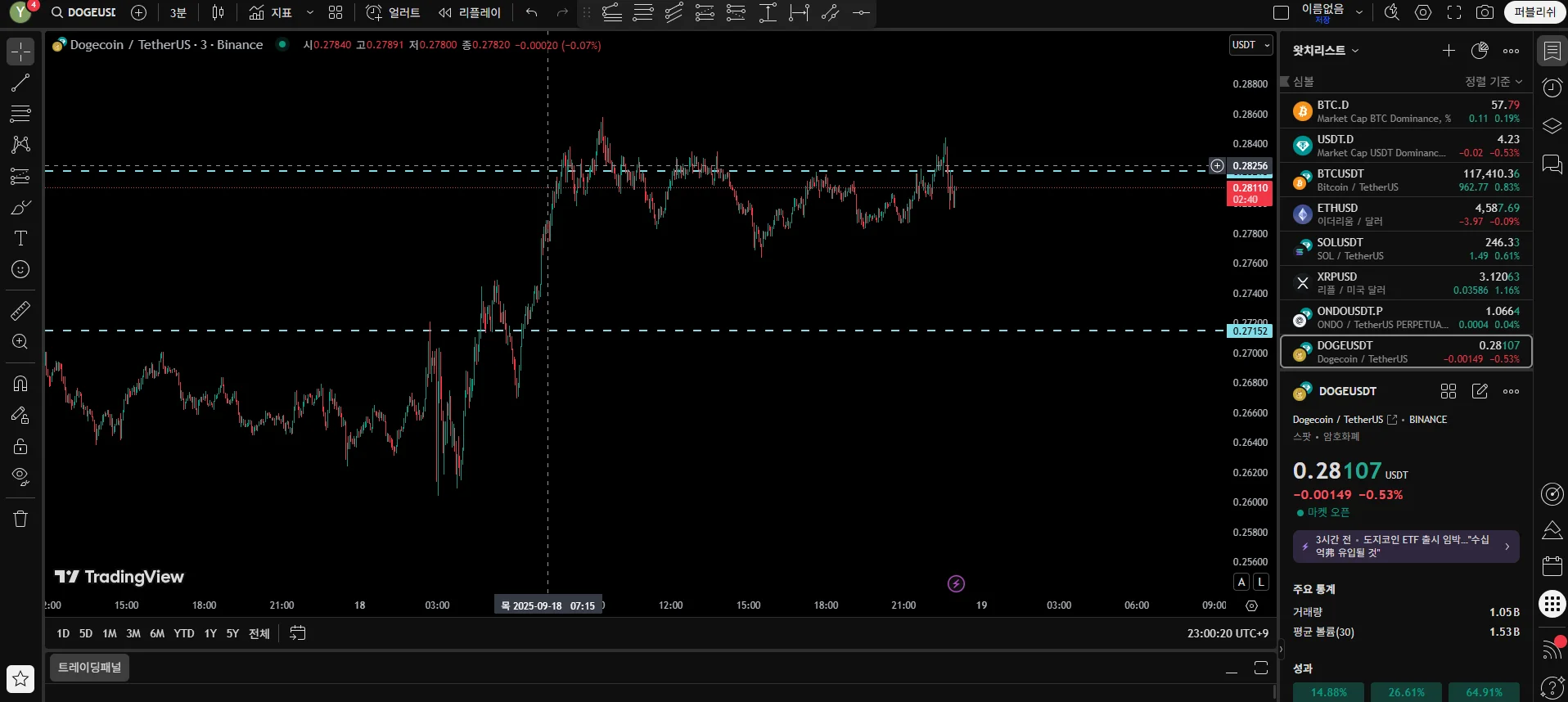
Task: Toggle magnet mode for drawings
Action: (x=20, y=384)
